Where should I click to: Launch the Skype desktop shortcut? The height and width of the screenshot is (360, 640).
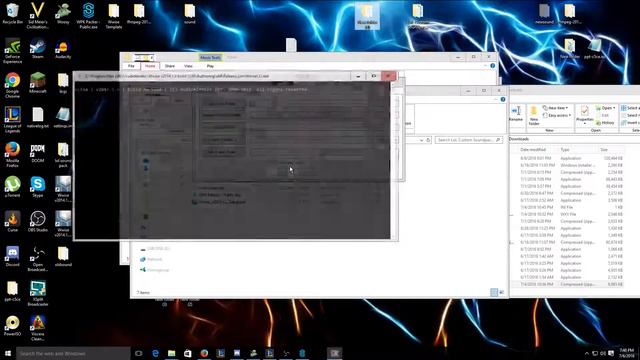point(38,187)
